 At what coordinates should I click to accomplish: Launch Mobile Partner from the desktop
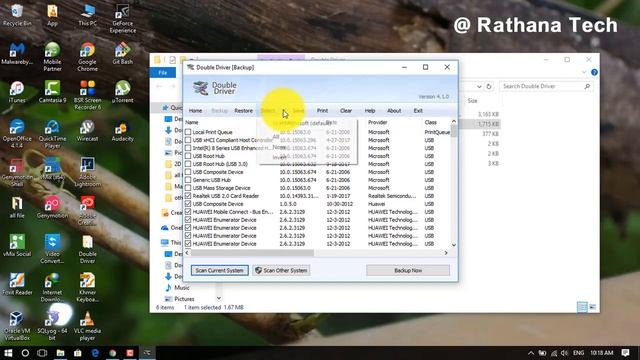pos(52,57)
